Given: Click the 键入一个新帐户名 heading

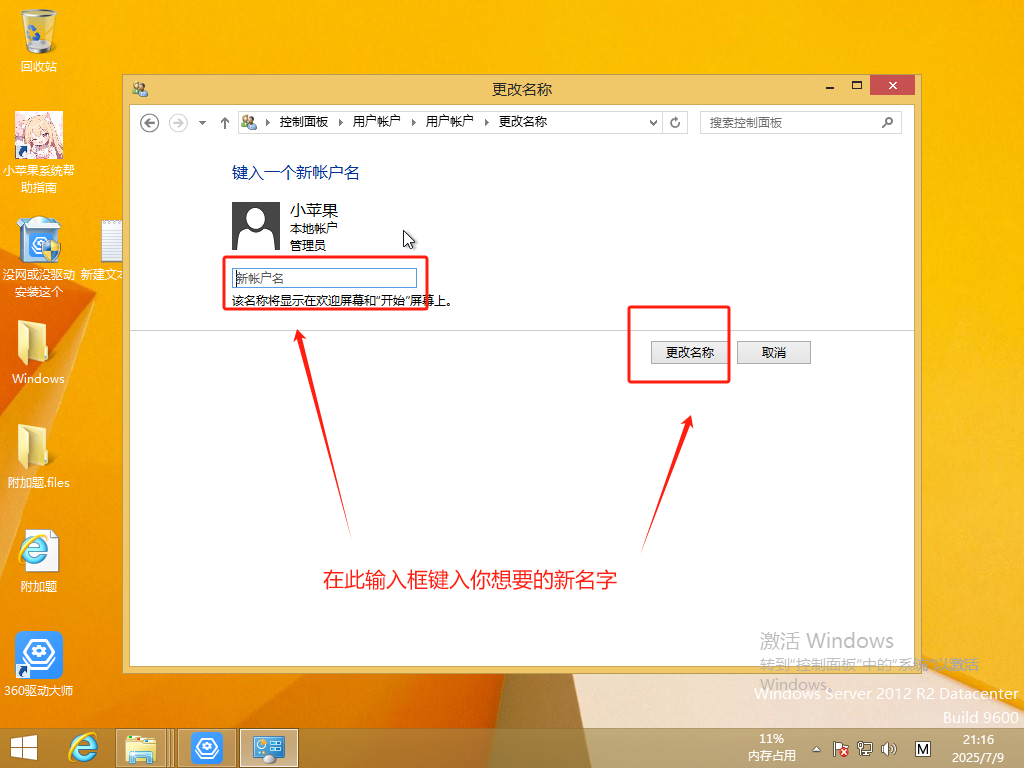Looking at the screenshot, I should [296, 172].
